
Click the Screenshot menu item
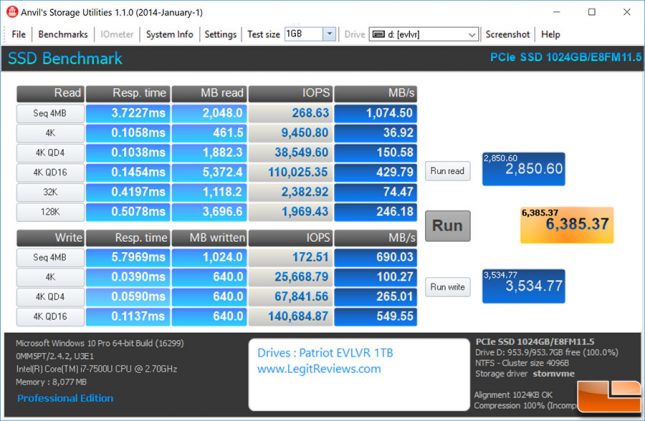click(x=508, y=34)
